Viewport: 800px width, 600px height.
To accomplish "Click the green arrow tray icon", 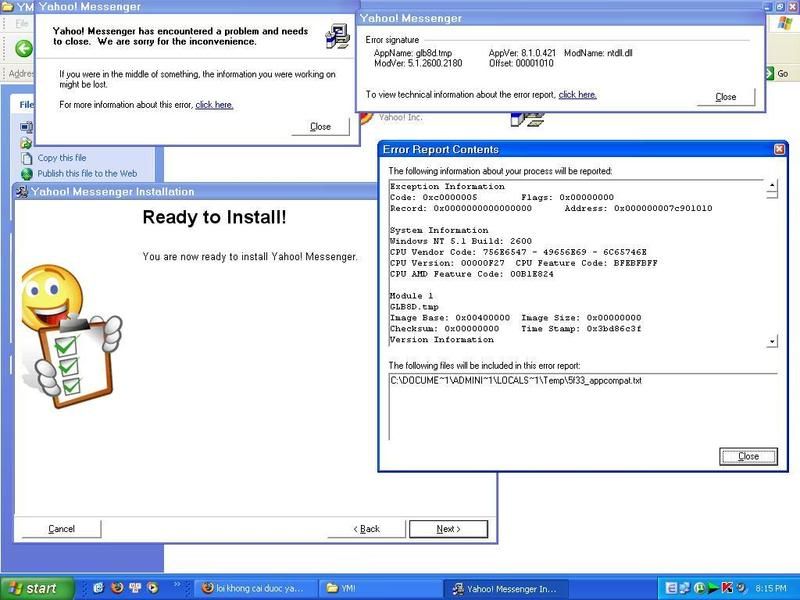I will pos(713,588).
